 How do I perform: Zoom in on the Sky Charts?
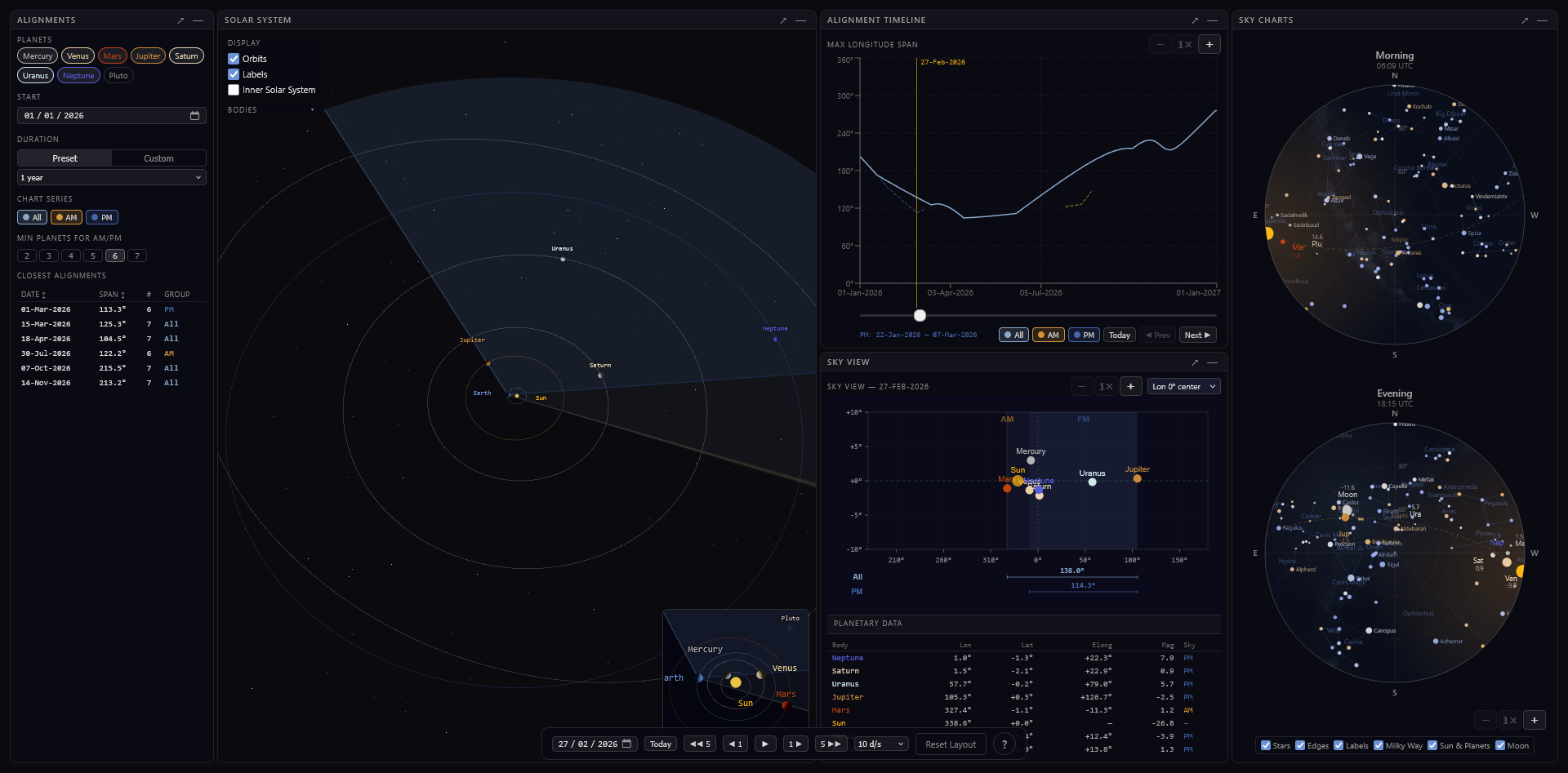(x=1534, y=720)
